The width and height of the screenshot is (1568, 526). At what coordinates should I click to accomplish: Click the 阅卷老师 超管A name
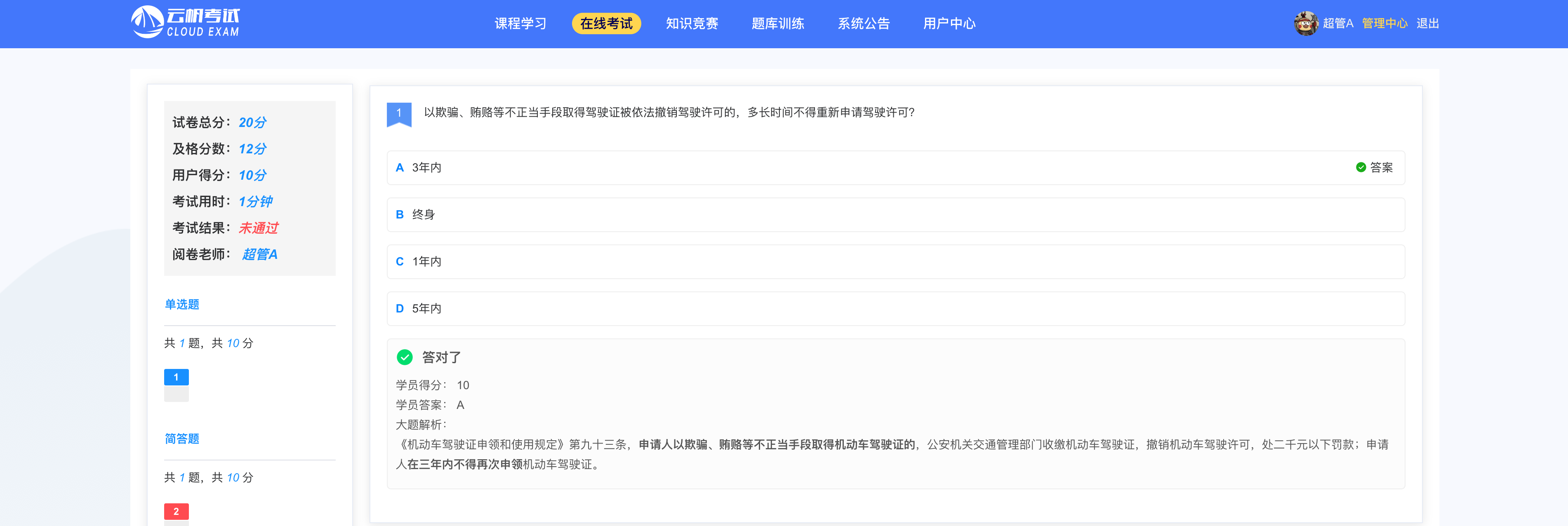click(260, 254)
